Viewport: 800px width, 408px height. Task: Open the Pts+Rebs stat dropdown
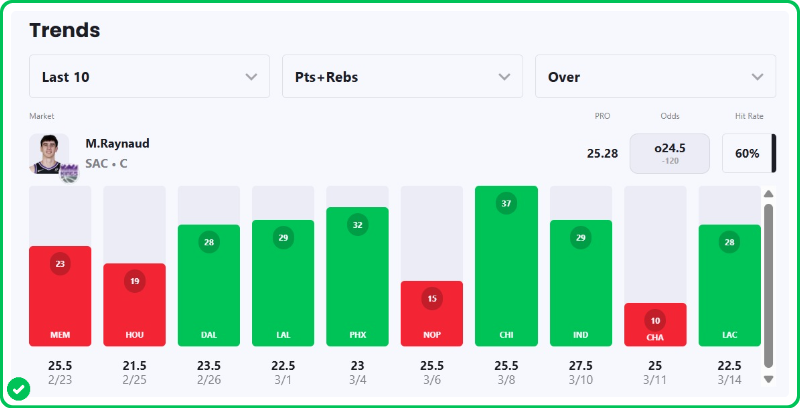click(402, 76)
